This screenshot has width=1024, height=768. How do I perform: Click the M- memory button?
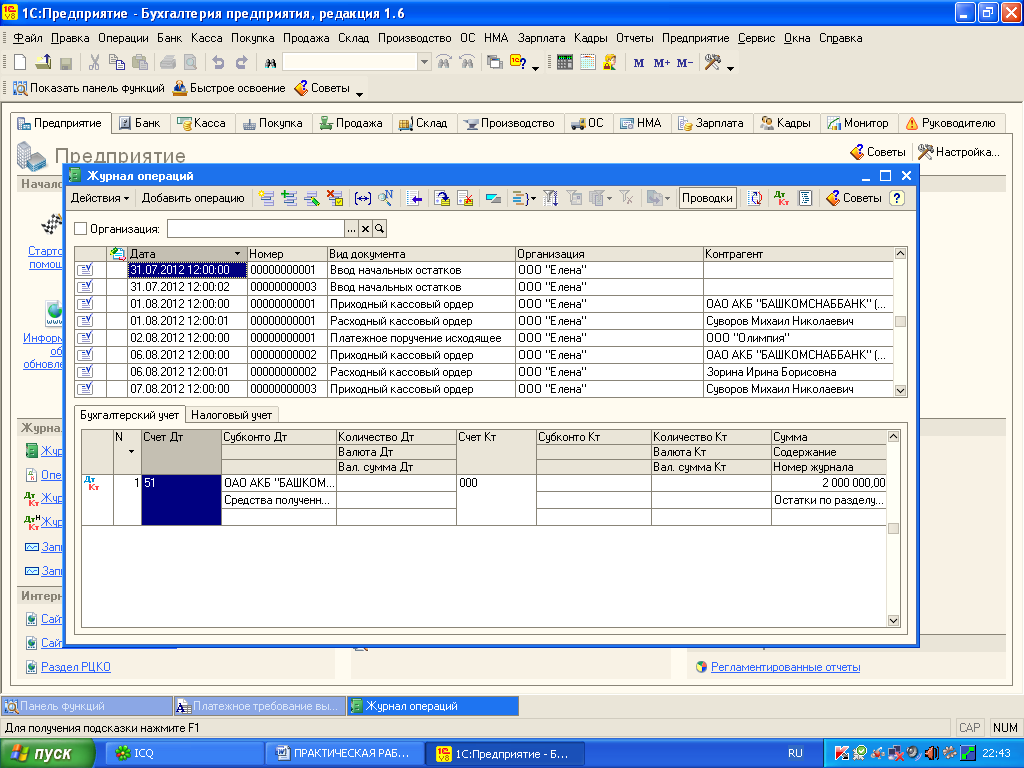685,63
